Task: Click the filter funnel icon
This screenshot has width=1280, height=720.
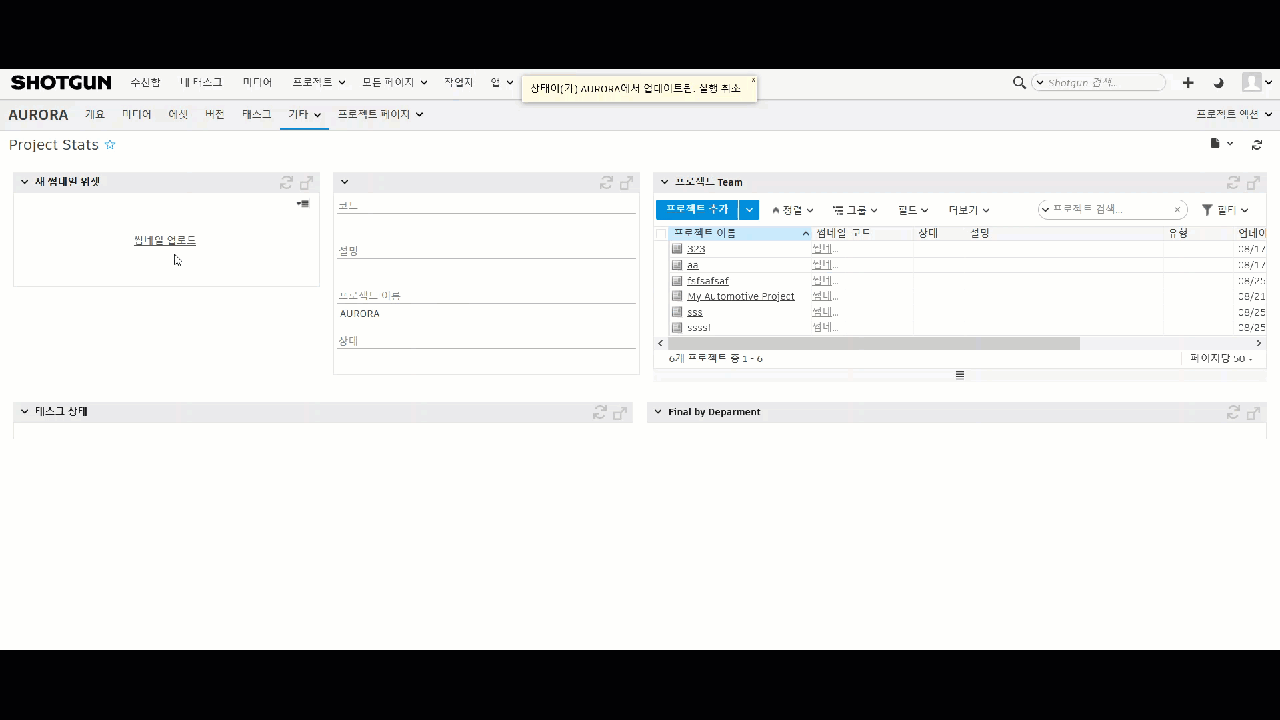Action: pyautogui.click(x=1207, y=210)
